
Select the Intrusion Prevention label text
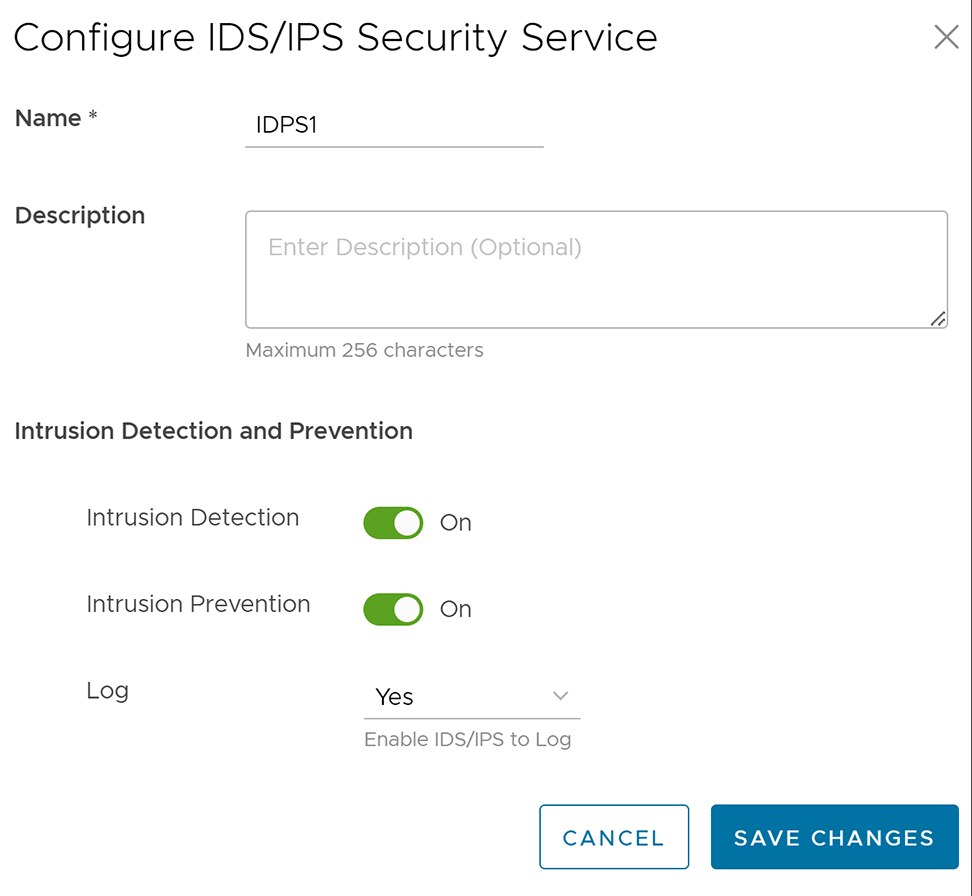[198, 604]
